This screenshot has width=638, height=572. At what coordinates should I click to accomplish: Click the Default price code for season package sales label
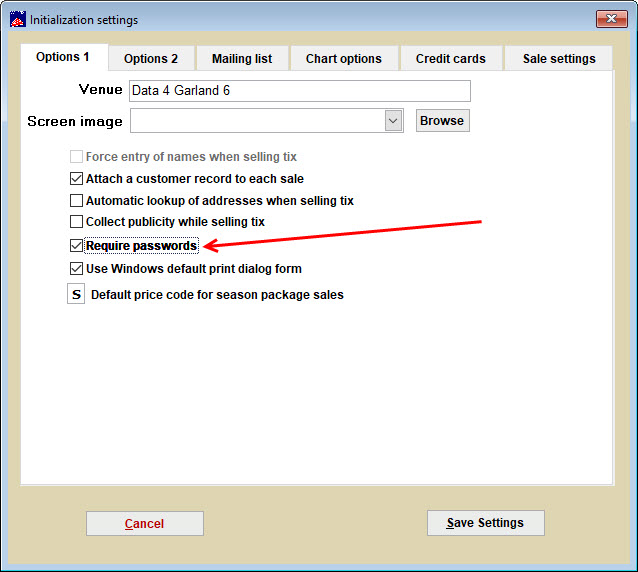pos(217,295)
